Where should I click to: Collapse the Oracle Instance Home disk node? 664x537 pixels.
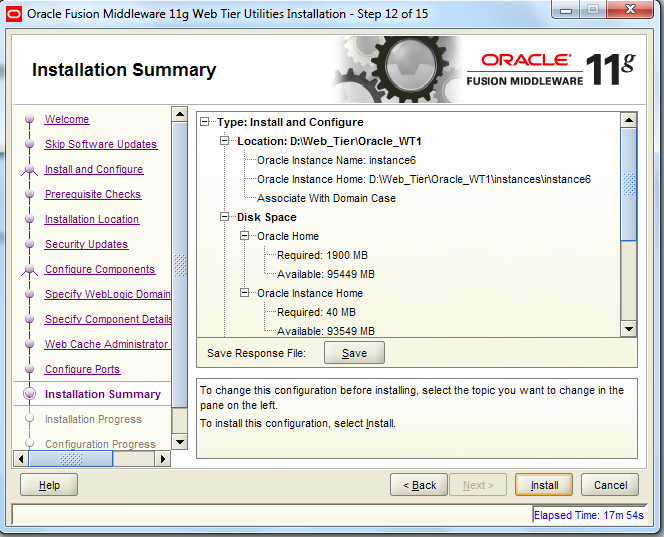coord(244,293)
